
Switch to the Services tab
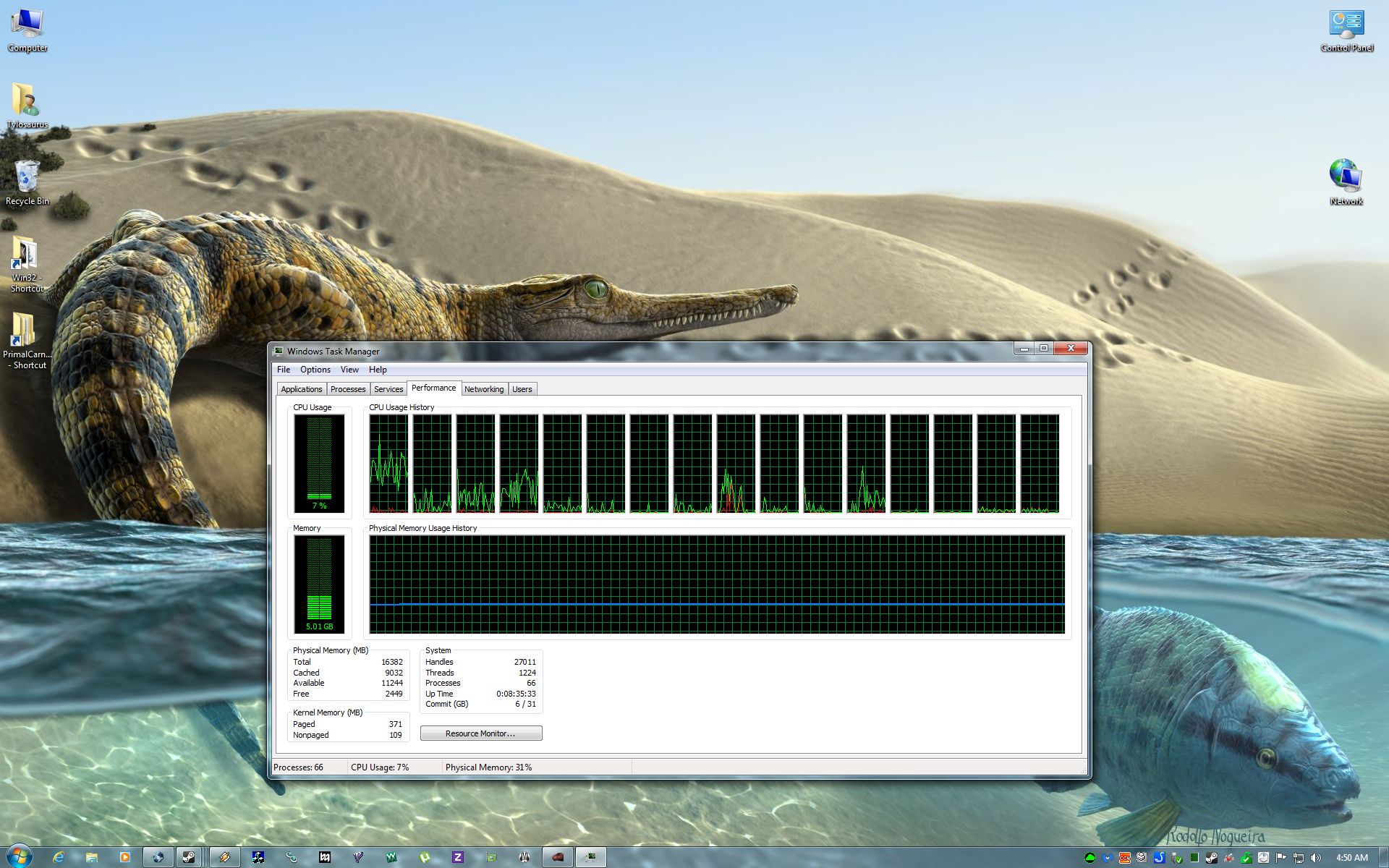(x=388, y=389)
